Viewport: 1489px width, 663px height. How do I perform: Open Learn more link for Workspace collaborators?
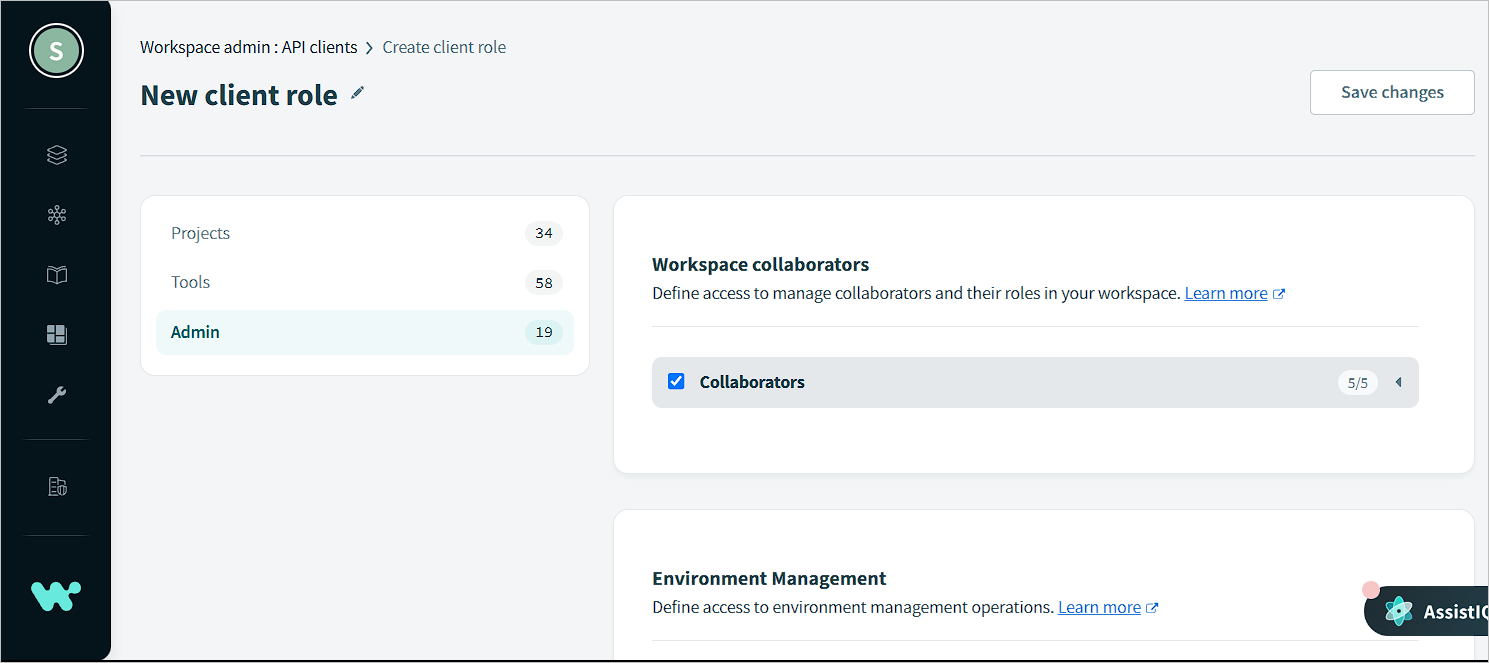[1226, 293]
